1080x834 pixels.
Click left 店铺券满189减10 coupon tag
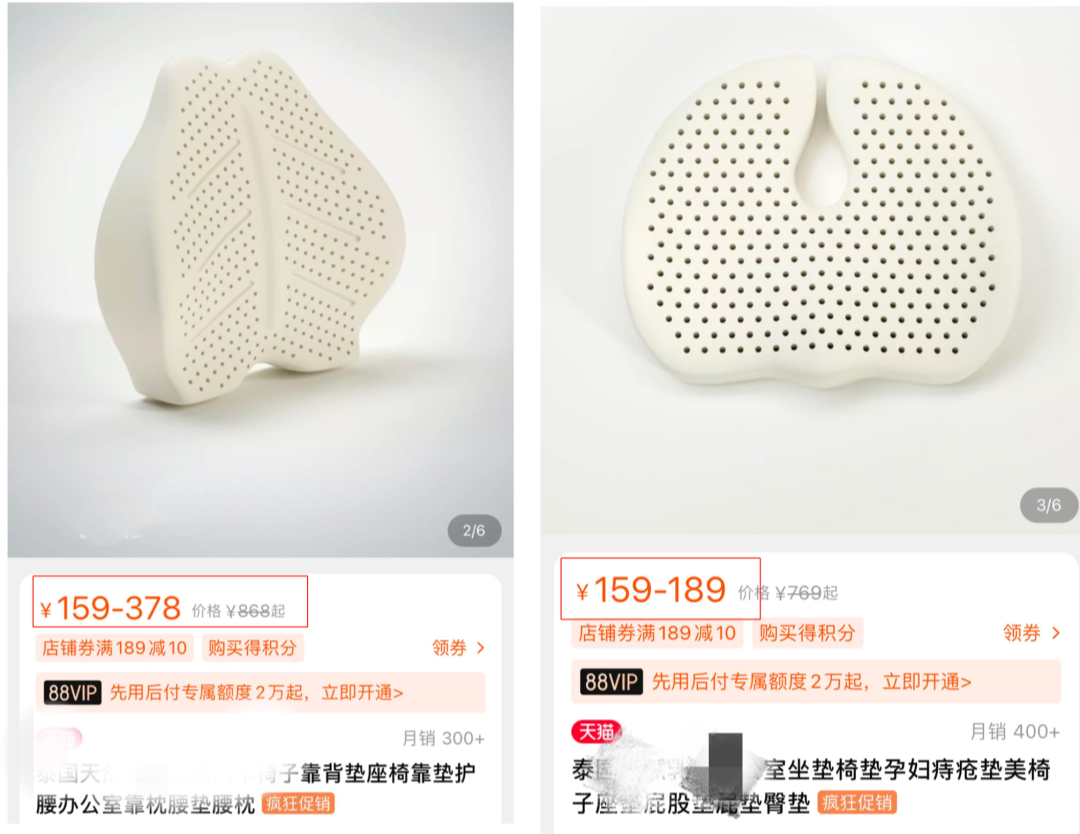click(x=114, y=648)
